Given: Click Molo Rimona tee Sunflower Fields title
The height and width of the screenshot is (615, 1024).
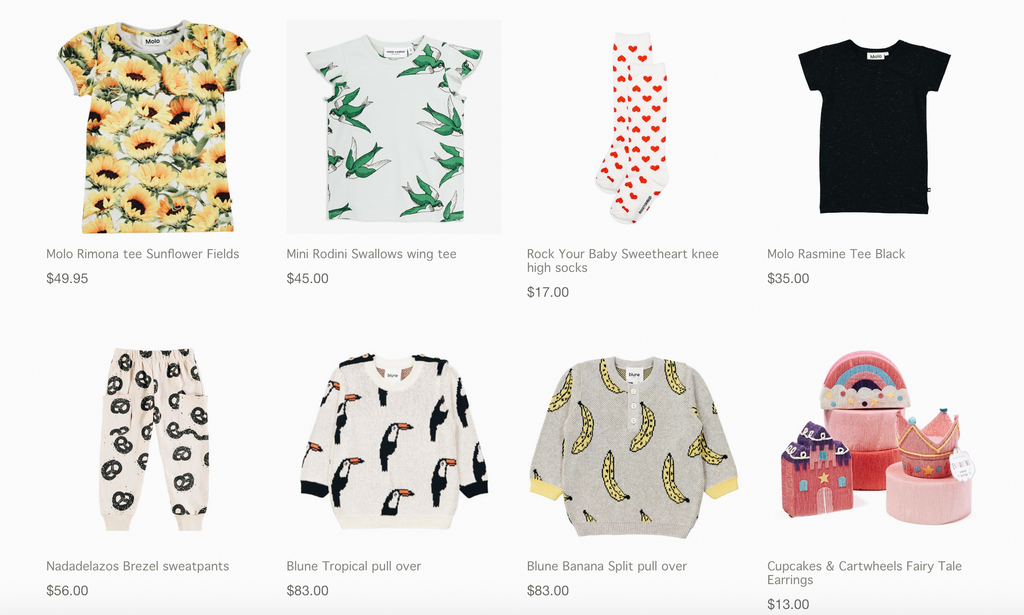Looking at the screenshot, I should click(x=142, y=254).
